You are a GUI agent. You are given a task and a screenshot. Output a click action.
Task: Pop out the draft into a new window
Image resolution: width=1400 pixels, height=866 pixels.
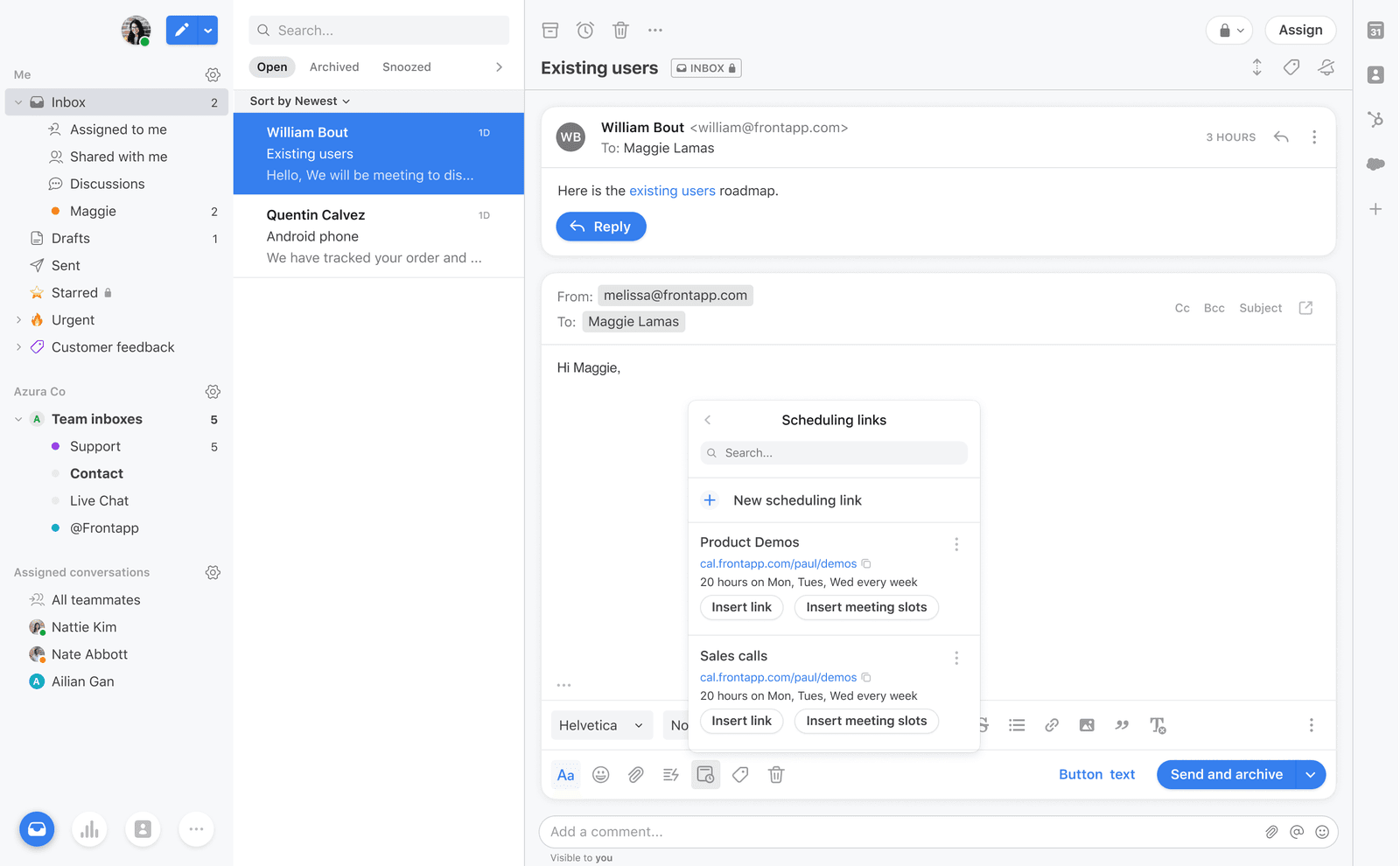pos(1305,308)
